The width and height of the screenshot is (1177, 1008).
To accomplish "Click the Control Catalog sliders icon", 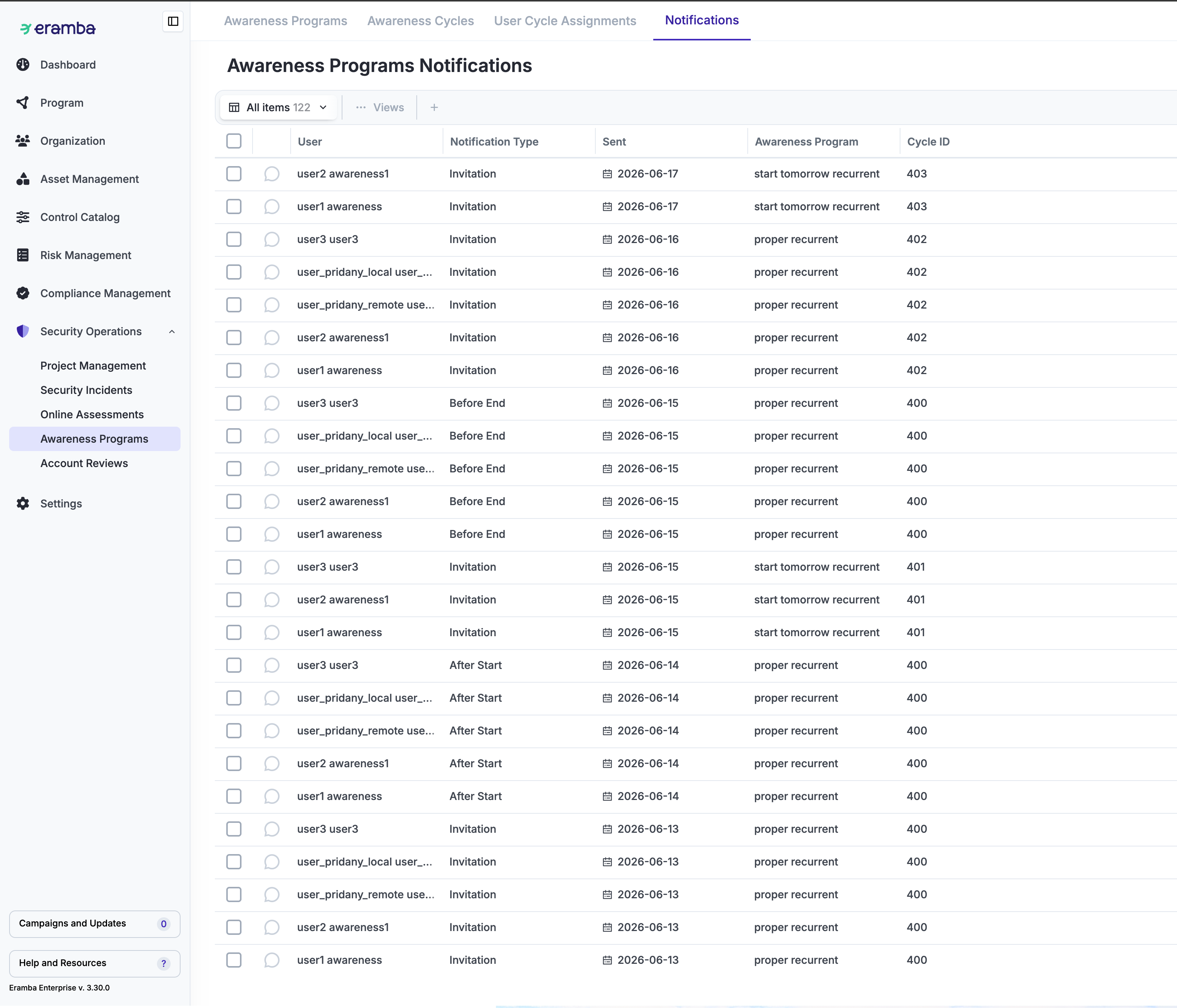I will [23, 217].
